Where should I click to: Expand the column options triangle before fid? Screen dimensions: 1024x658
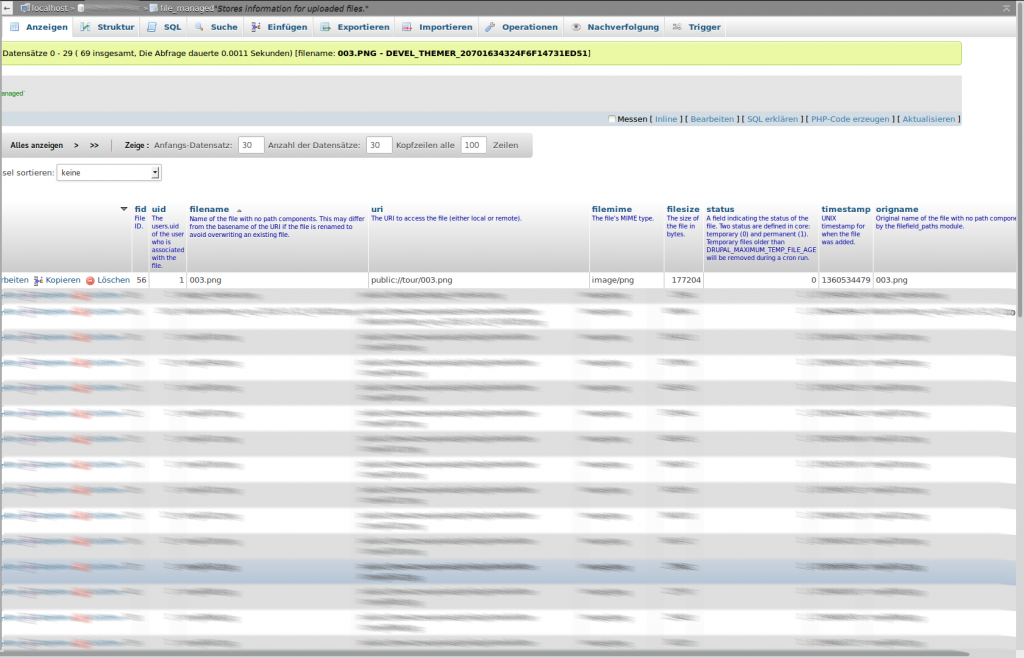[124, 209]
